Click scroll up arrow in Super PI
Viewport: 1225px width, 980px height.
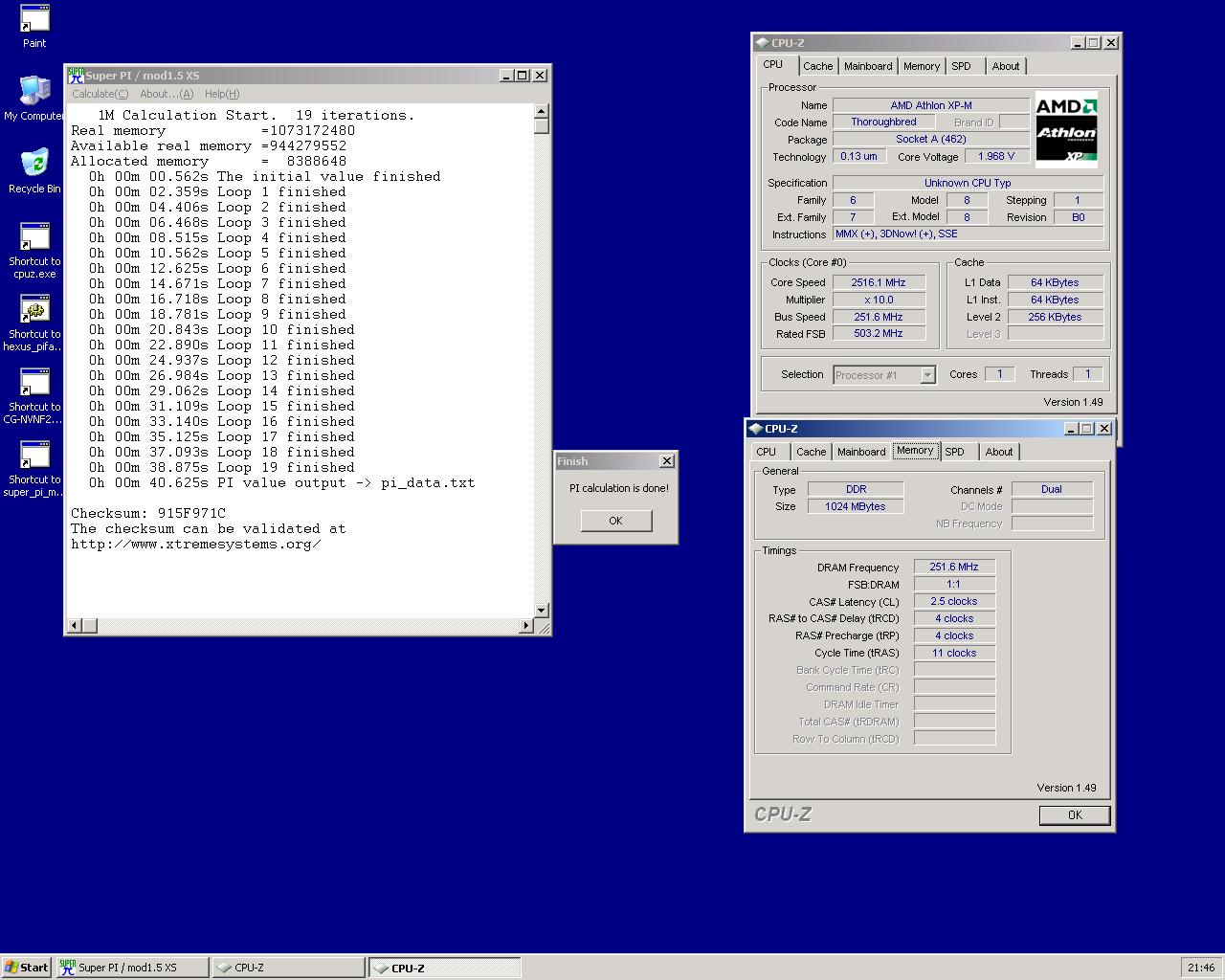click(542, 111)
